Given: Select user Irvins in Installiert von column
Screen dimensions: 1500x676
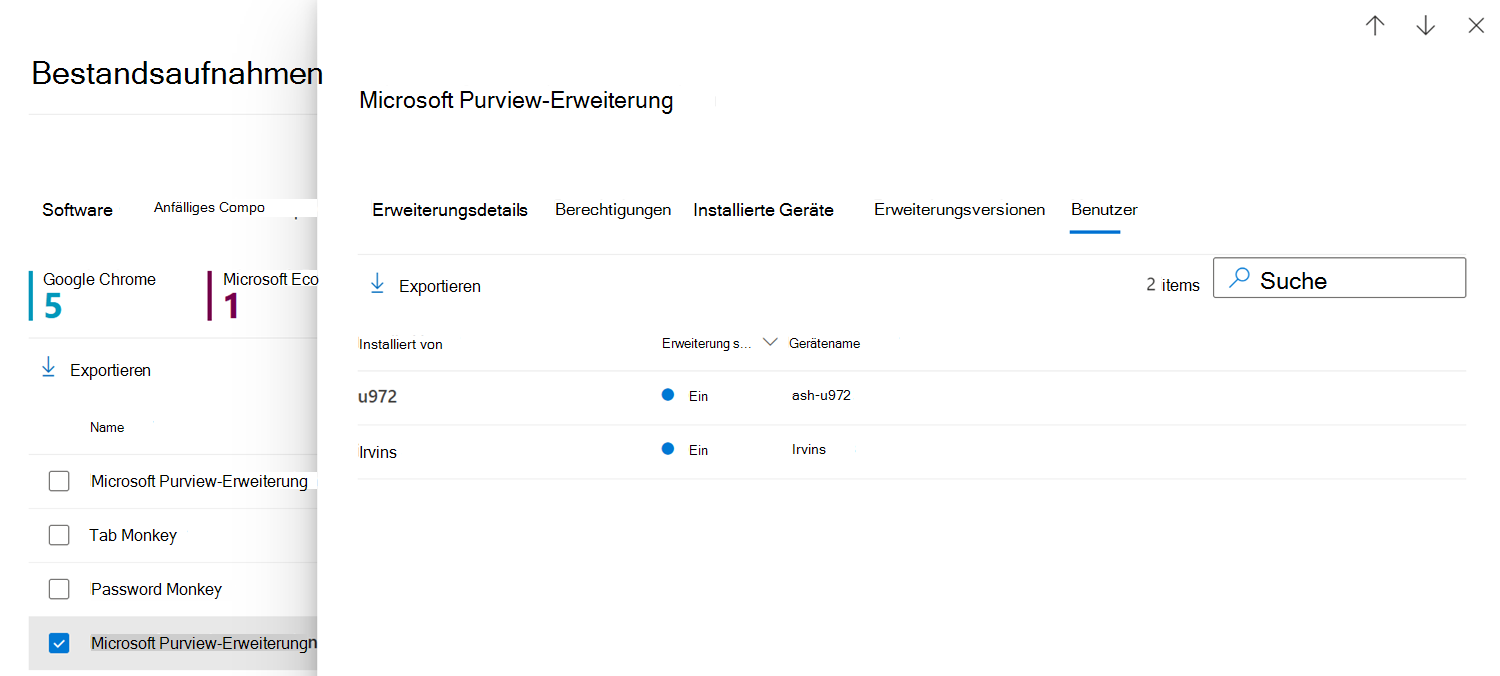Looking at the screenshot, I should (x=378, y=452).
